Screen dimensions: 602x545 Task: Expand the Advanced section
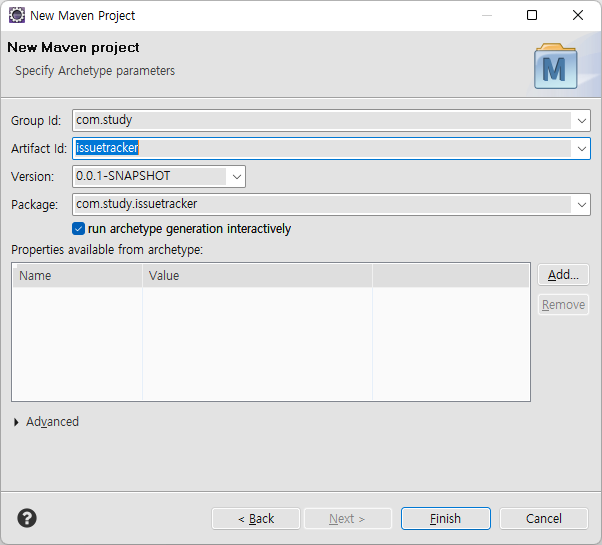tap(16, 422)
